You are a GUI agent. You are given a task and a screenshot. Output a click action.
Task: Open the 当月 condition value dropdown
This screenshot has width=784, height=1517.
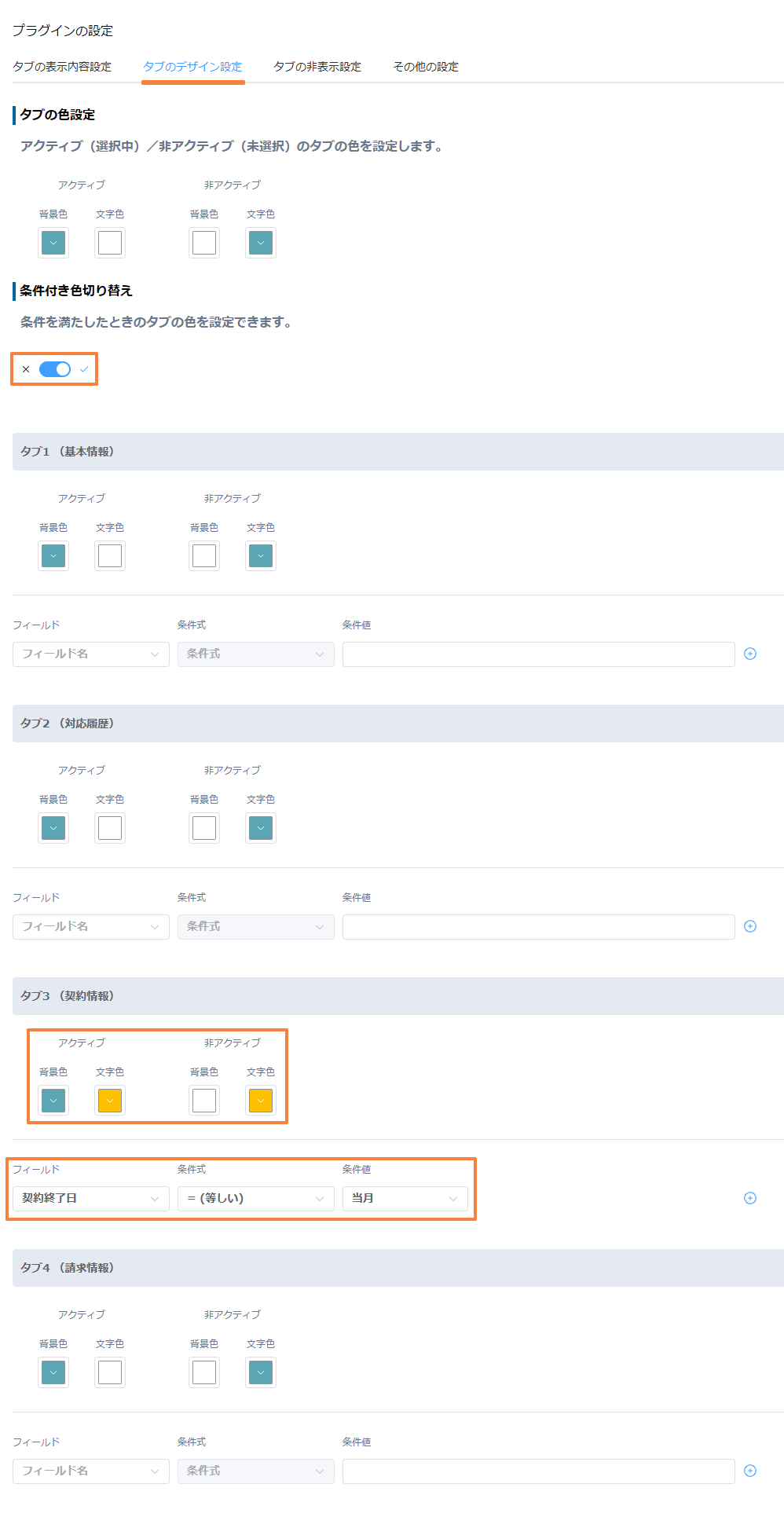click(405, 1199)
